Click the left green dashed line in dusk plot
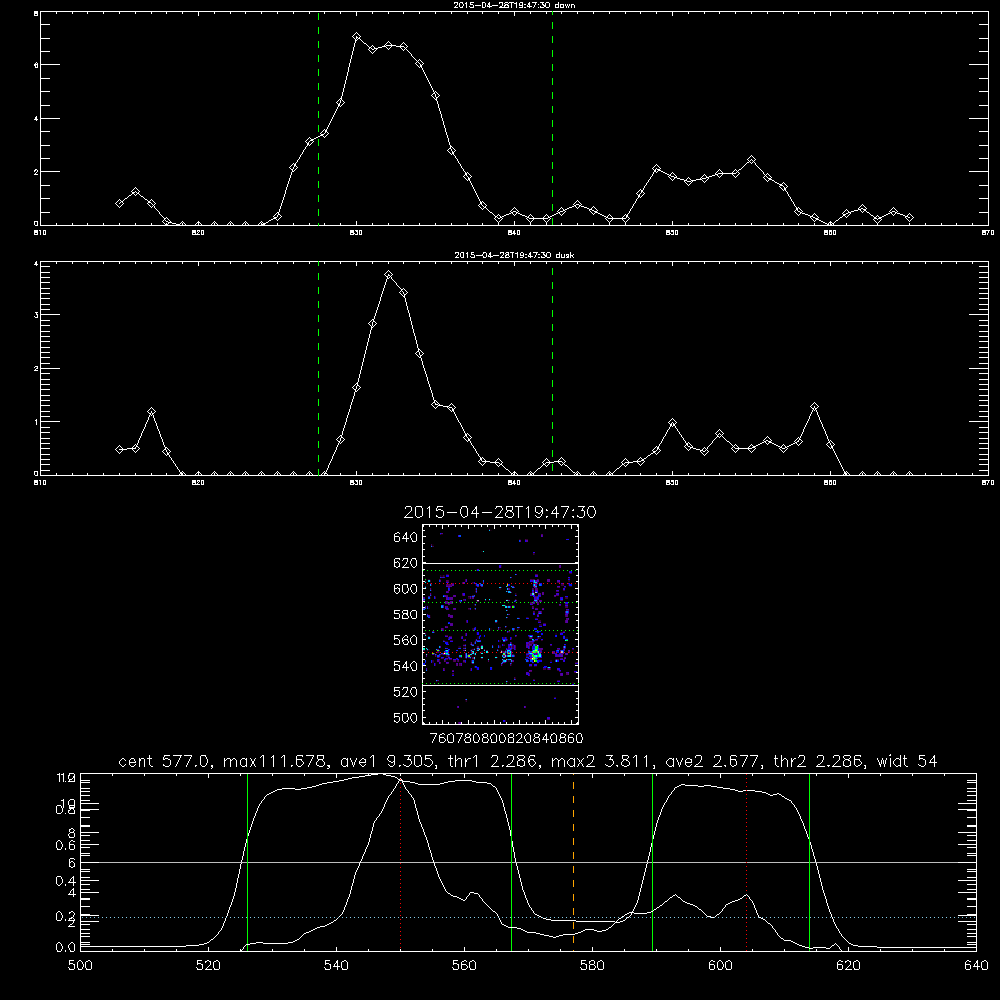The height and width of the screenshot is (1000, 1000). point(318,368)
